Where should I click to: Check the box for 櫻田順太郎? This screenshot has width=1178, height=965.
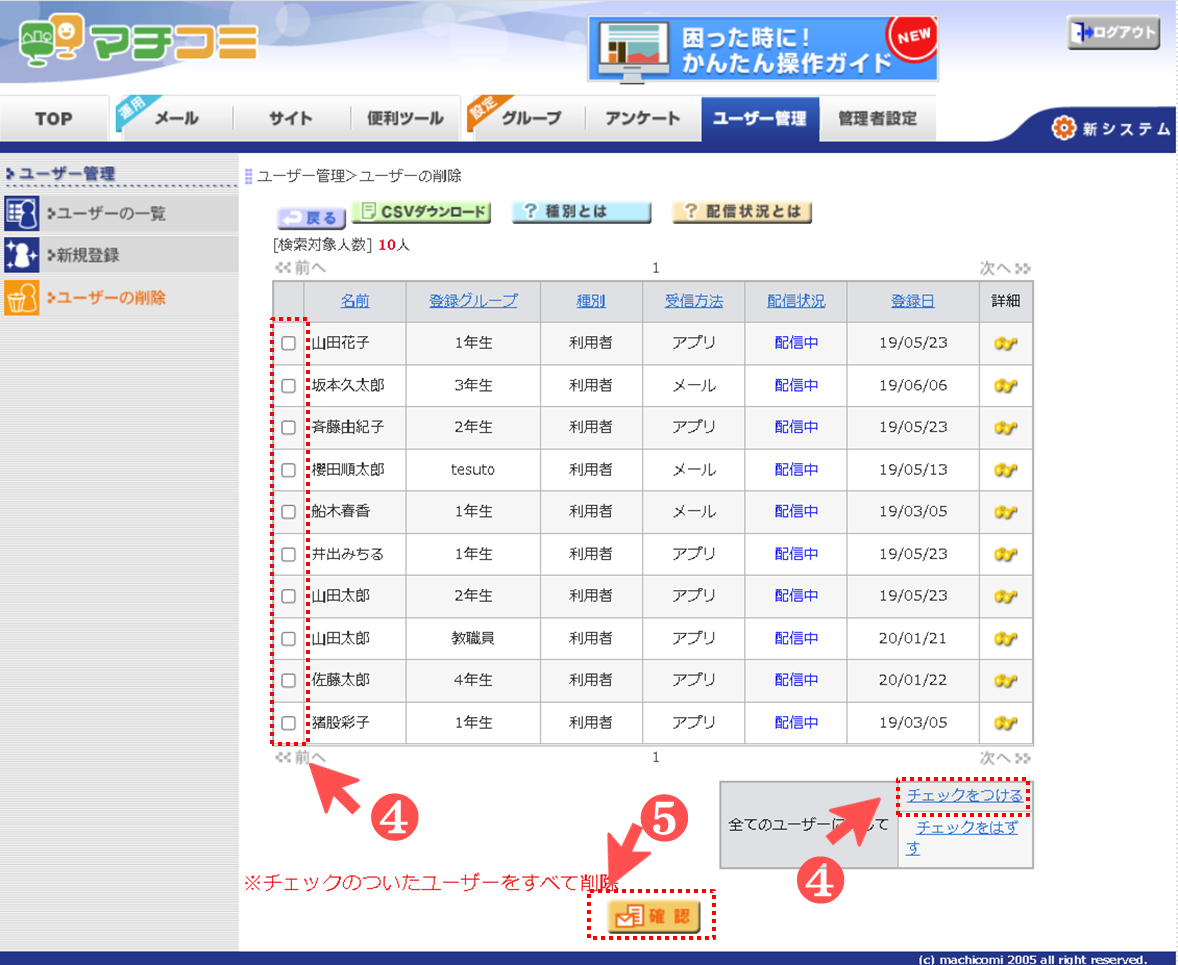click(288, 469)
